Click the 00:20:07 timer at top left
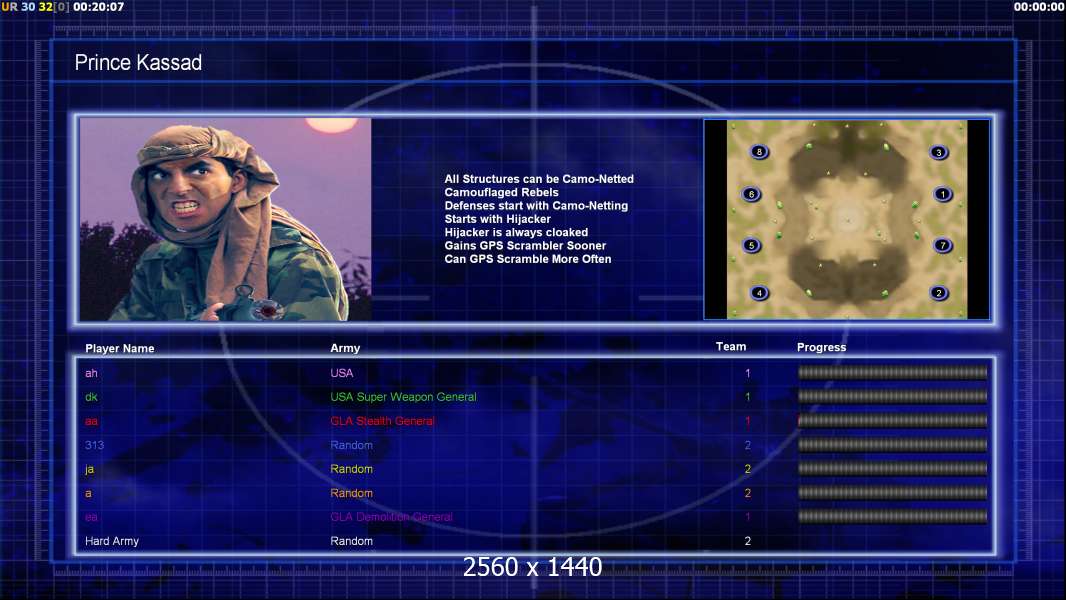 (99, 7)
